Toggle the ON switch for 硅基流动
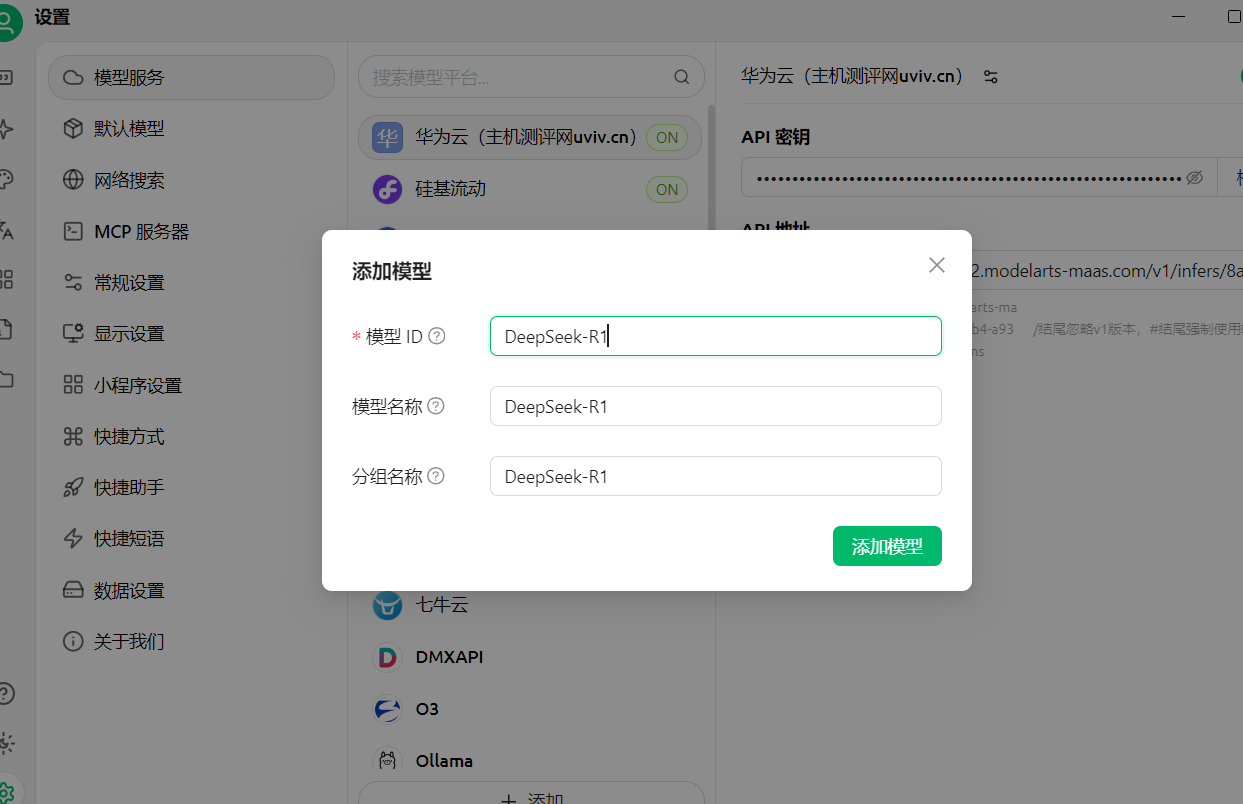This screenshot has width=1243, height=804. pyautogui.click(x=667, y=189)
